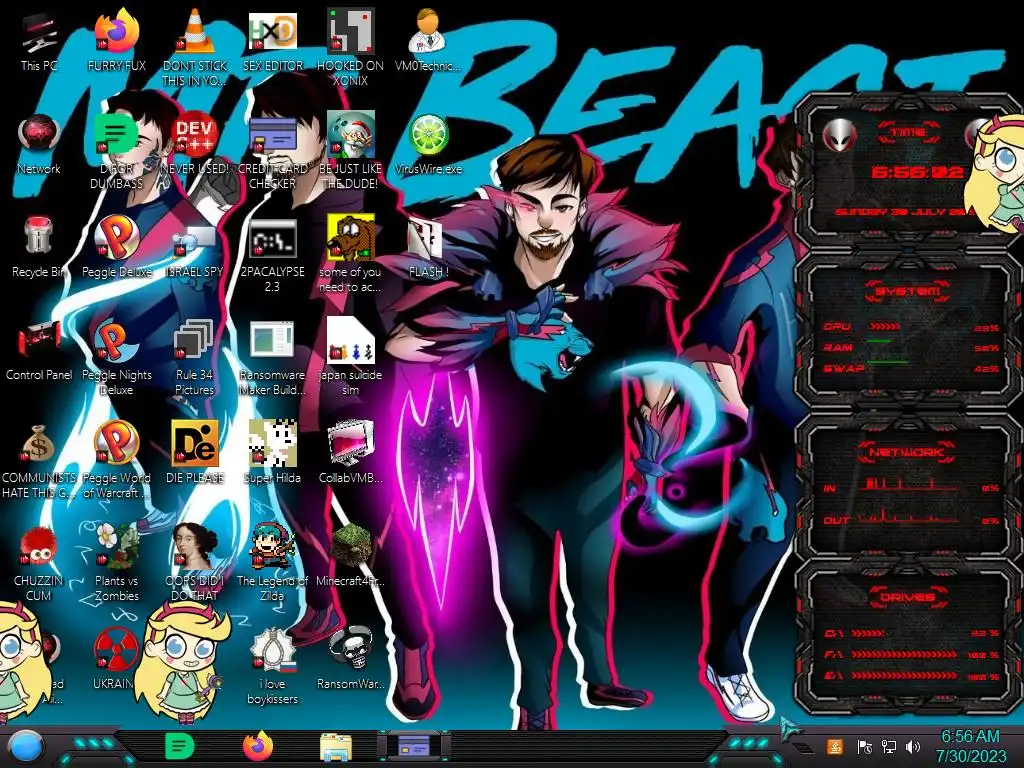Open the Control Panel icon
1024x768 pixels.
coord(39,351)
